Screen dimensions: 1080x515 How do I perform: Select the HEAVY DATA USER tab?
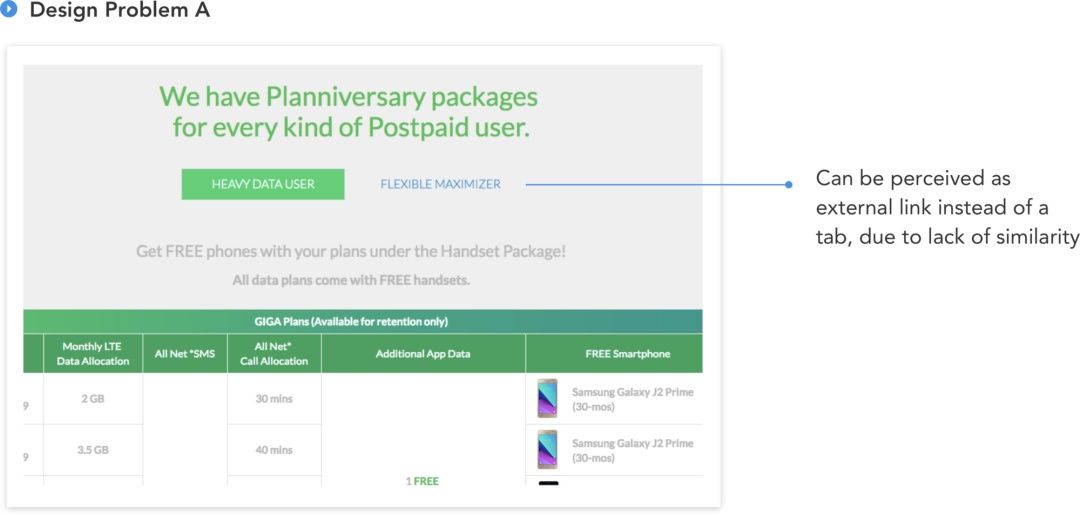coord(263,185)
